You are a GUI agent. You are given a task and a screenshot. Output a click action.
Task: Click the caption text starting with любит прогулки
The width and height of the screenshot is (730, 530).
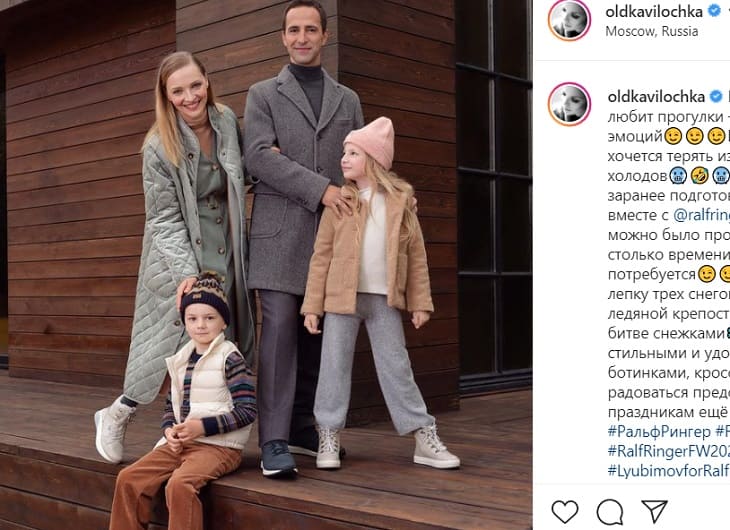click(x=669, y=116)
